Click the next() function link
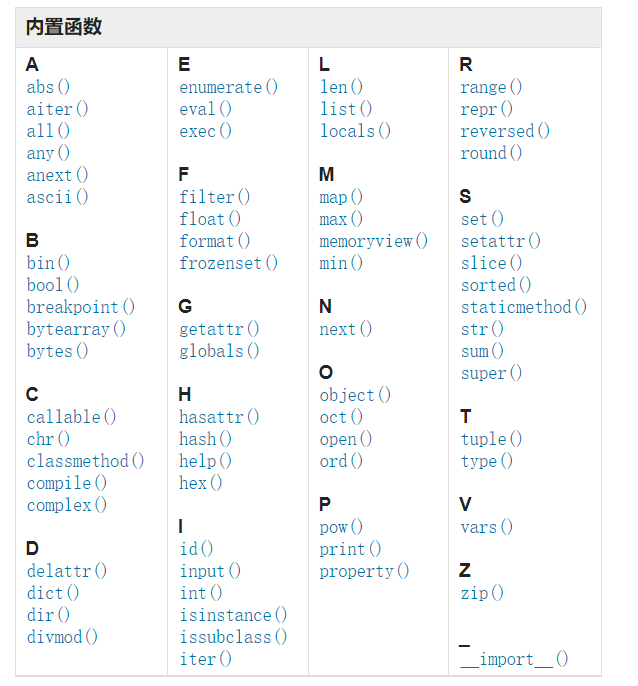The image size is (638, 686). (345, 330)
